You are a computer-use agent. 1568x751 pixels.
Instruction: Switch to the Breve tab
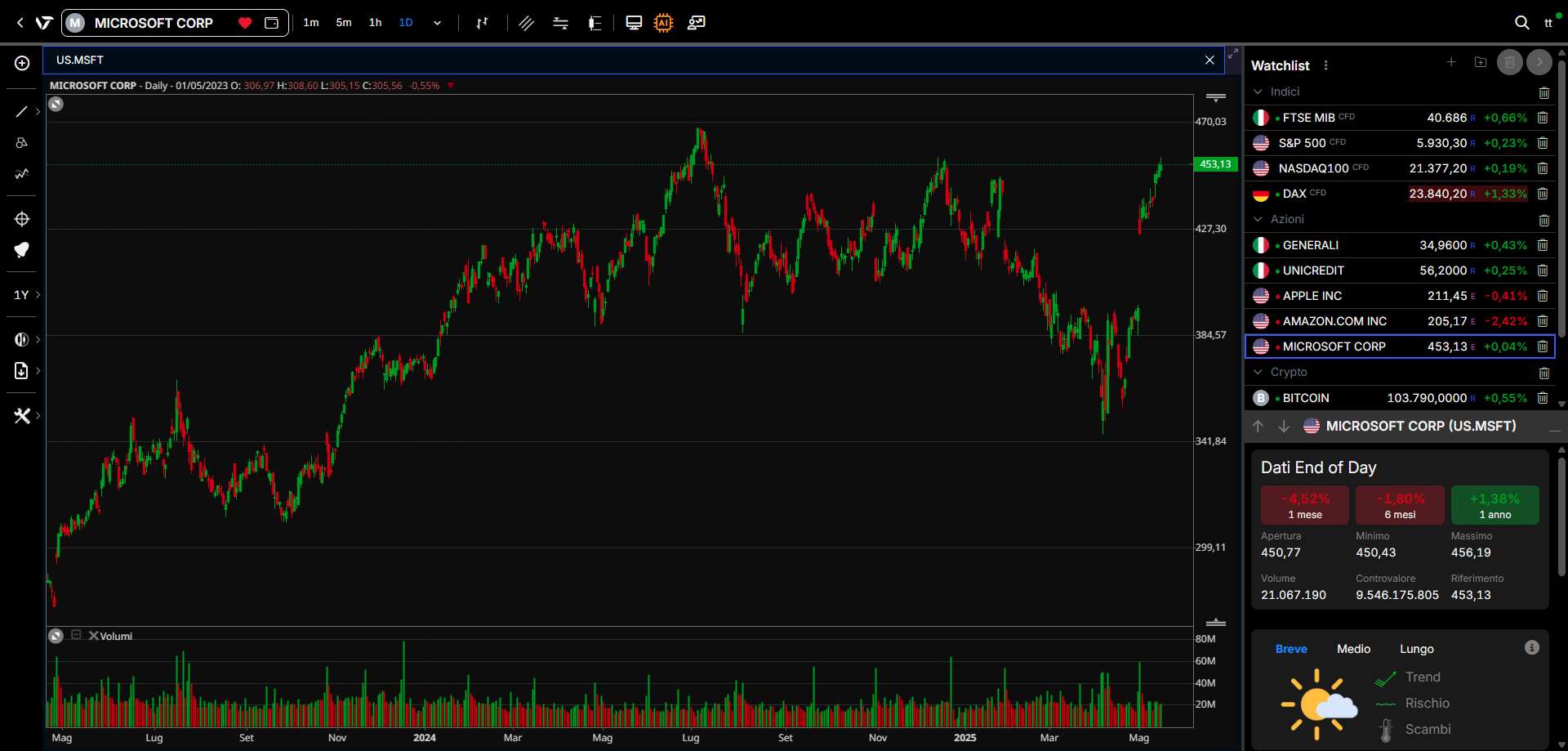pos(1291,649)
